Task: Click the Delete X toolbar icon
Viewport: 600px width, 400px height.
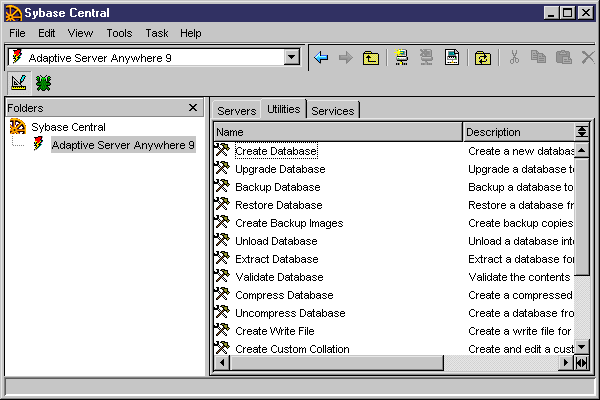Action: pyautogui.click(x=588, y=57)
